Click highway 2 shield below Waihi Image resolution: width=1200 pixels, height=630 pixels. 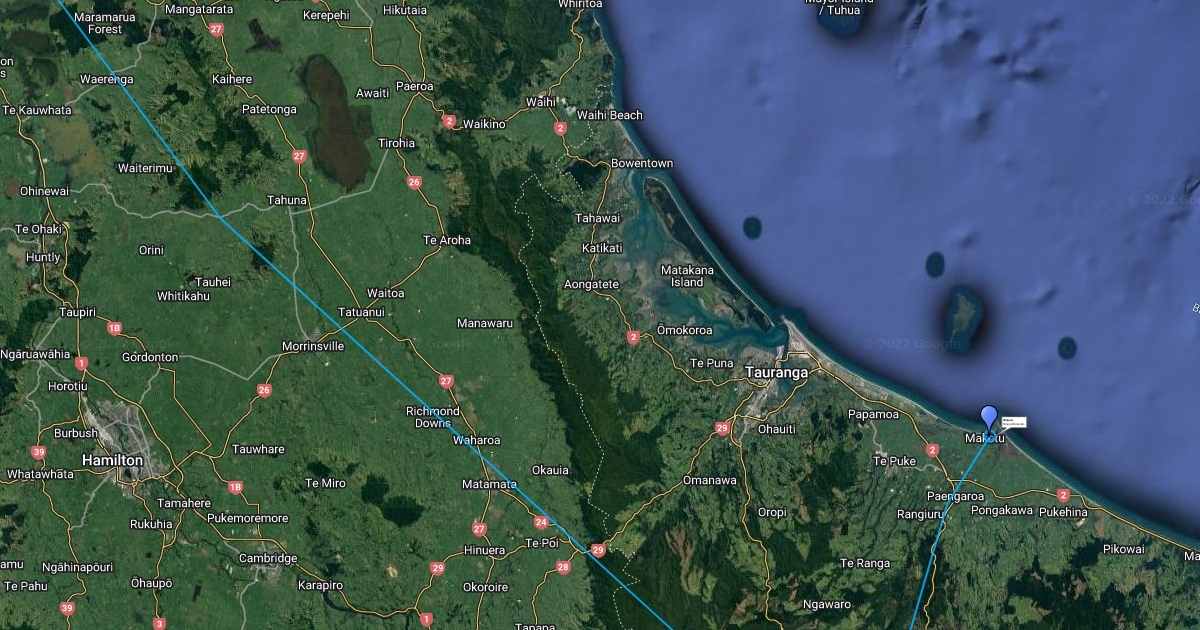pyautogui.click(x=560, y=128)
